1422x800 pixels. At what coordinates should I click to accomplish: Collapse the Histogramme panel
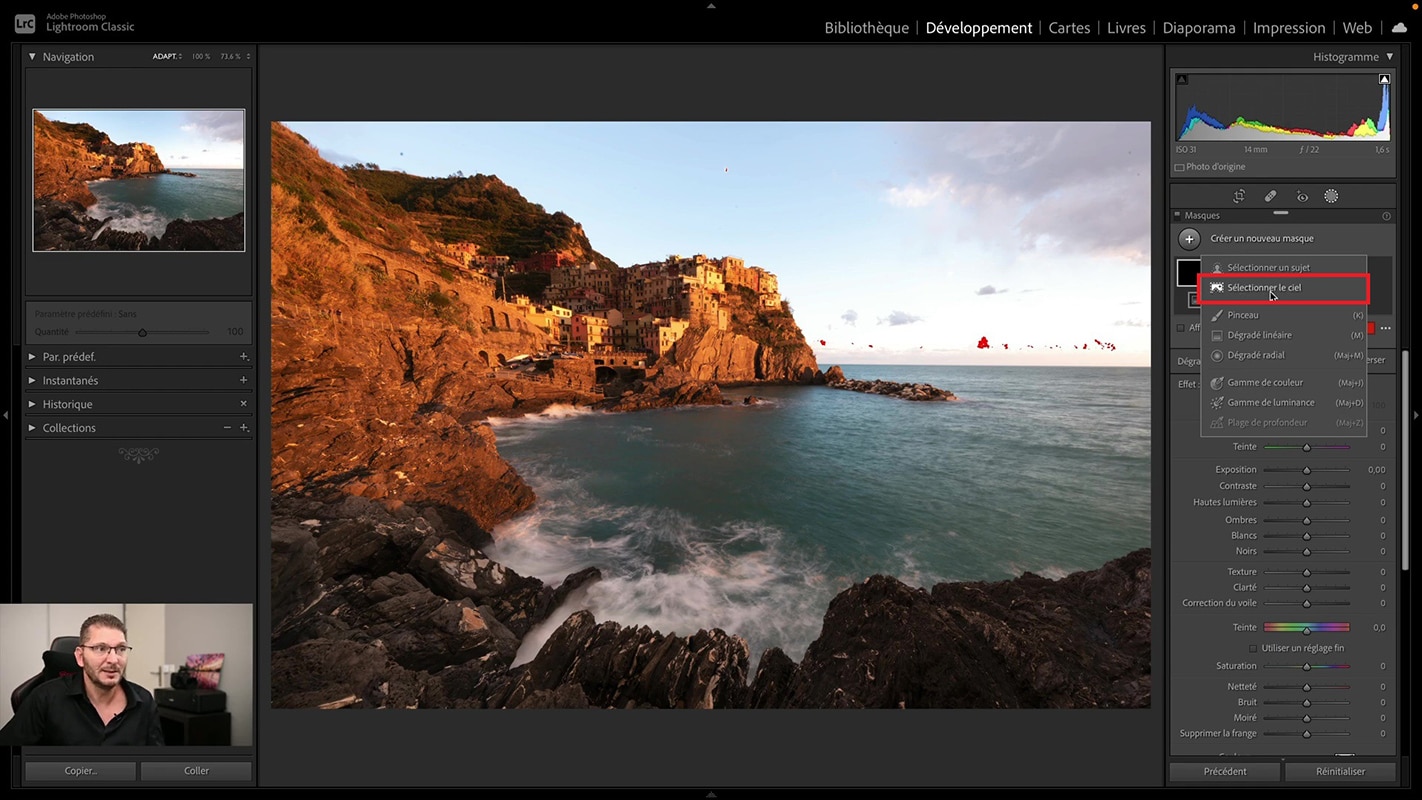point(1390,57)
